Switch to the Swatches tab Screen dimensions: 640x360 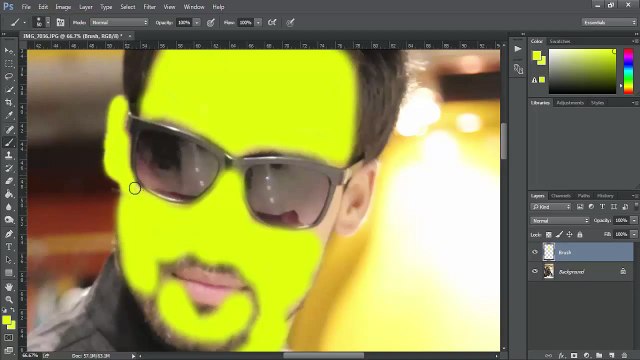560,41
